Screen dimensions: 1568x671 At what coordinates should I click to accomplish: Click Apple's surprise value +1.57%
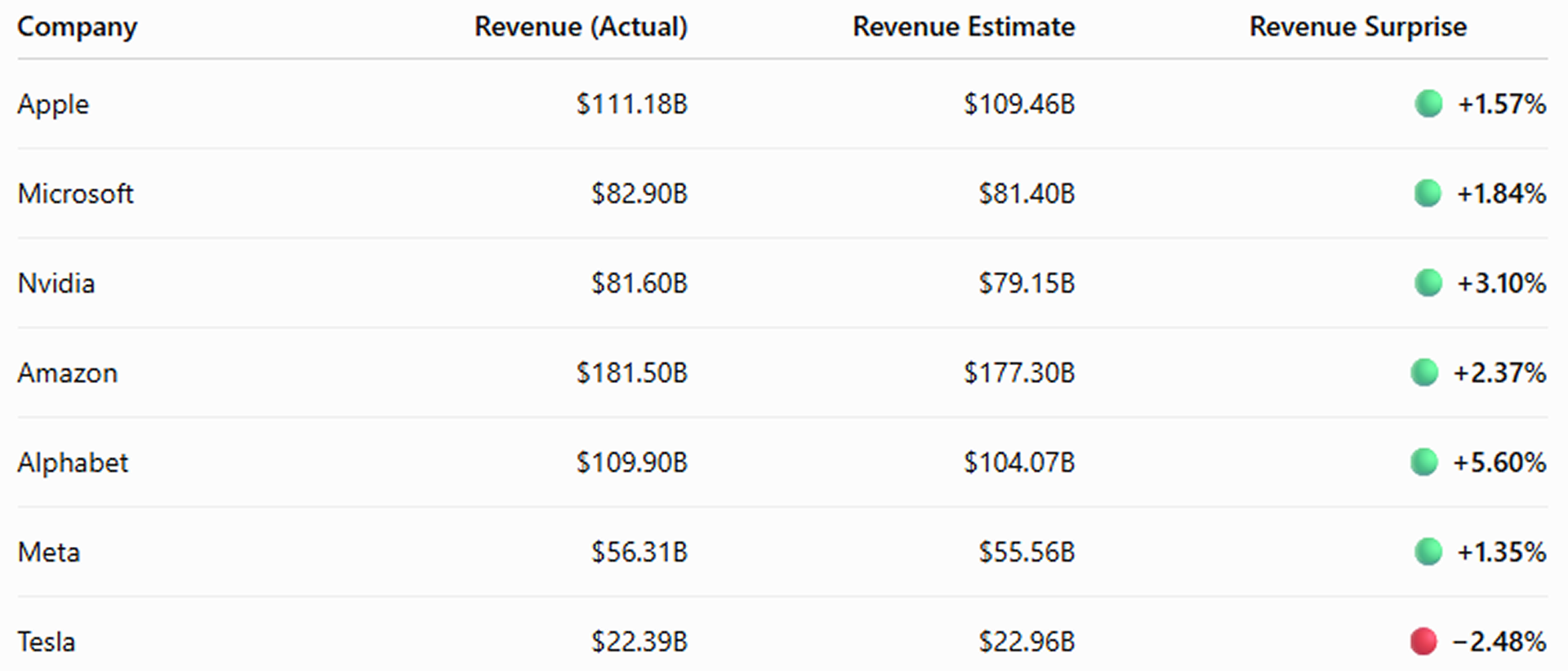click(x=1502, y=104)
